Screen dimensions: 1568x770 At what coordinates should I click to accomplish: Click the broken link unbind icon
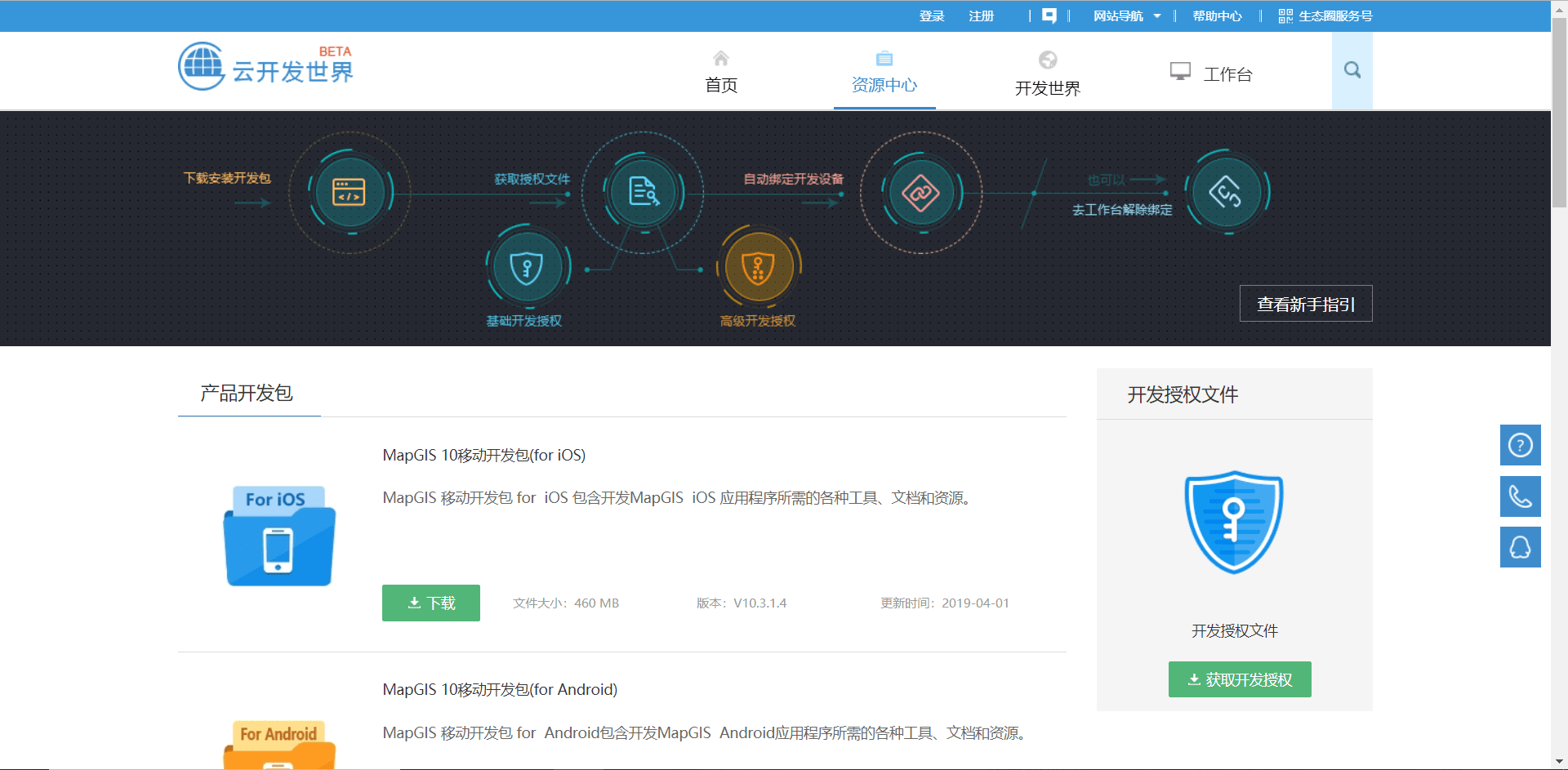coord(1226,193)
